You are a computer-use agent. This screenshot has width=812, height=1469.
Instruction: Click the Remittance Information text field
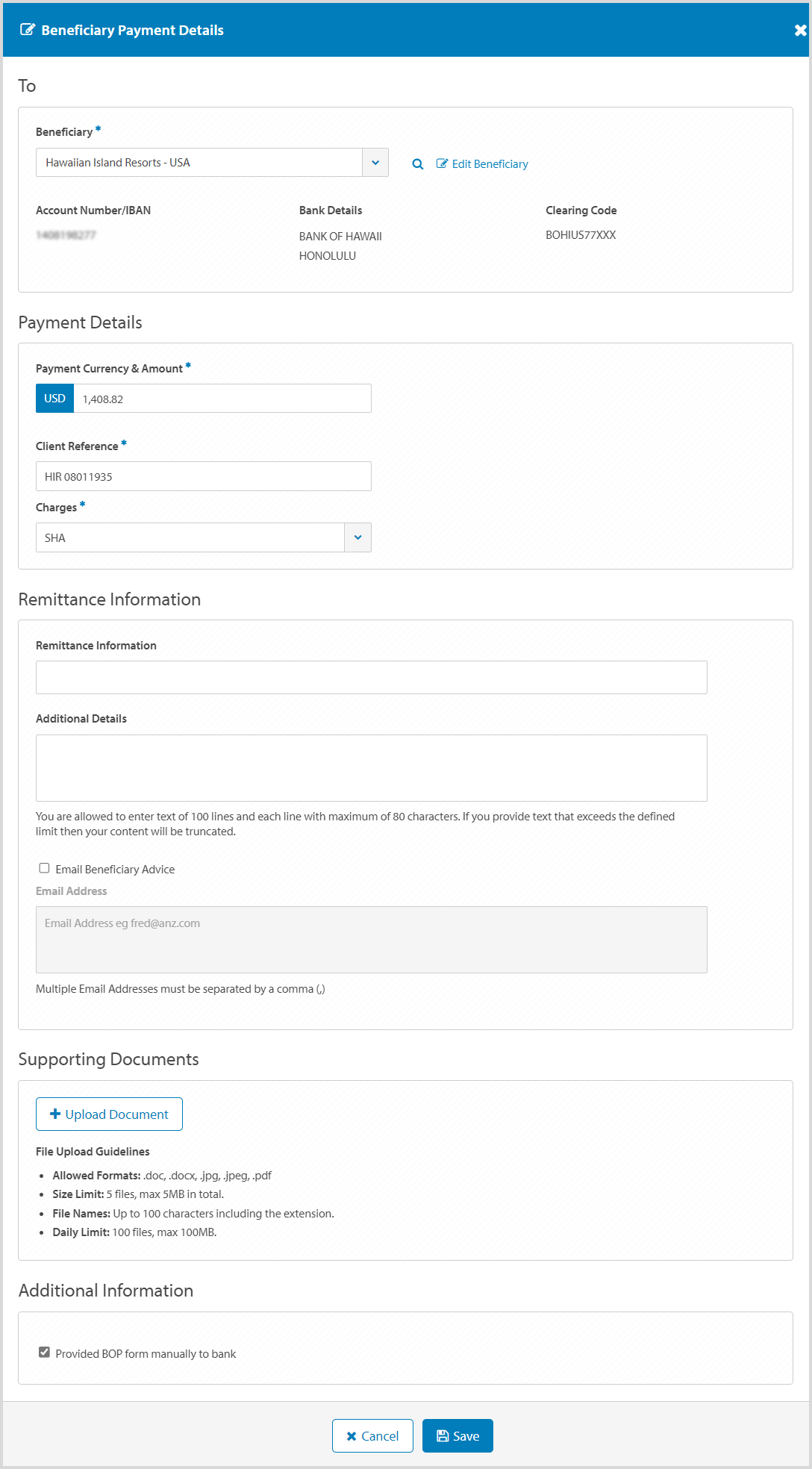(371, 677)
